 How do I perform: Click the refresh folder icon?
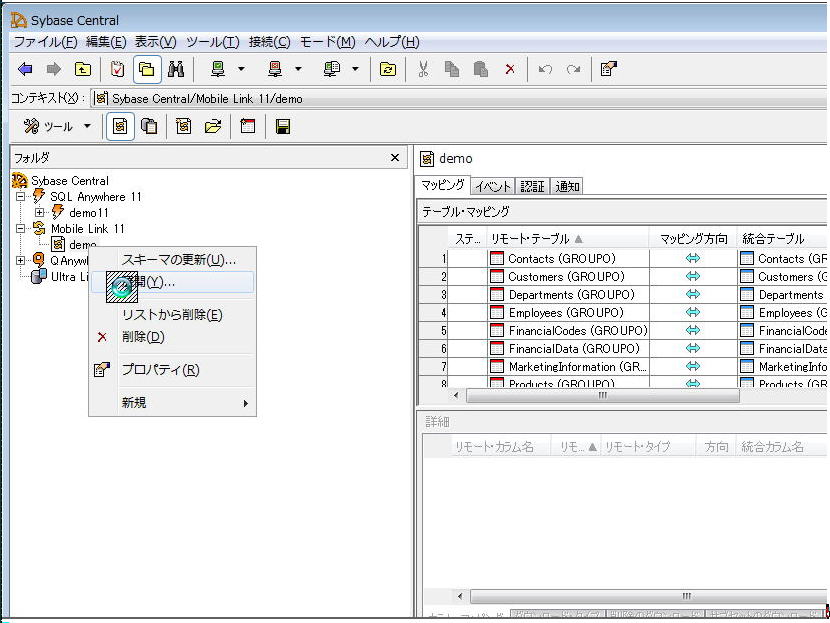(x=387, y=69)
